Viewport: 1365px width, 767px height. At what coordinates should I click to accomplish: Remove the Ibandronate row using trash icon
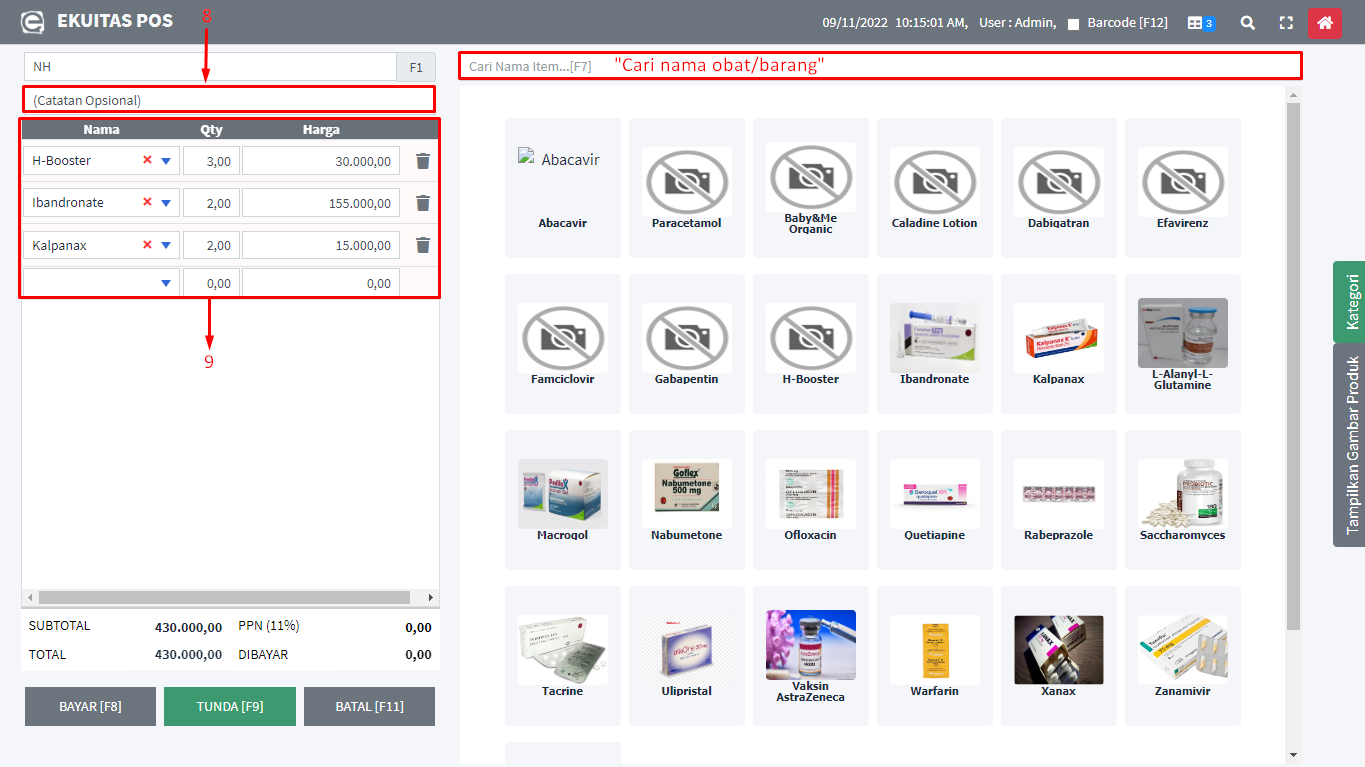pos(423,203)
